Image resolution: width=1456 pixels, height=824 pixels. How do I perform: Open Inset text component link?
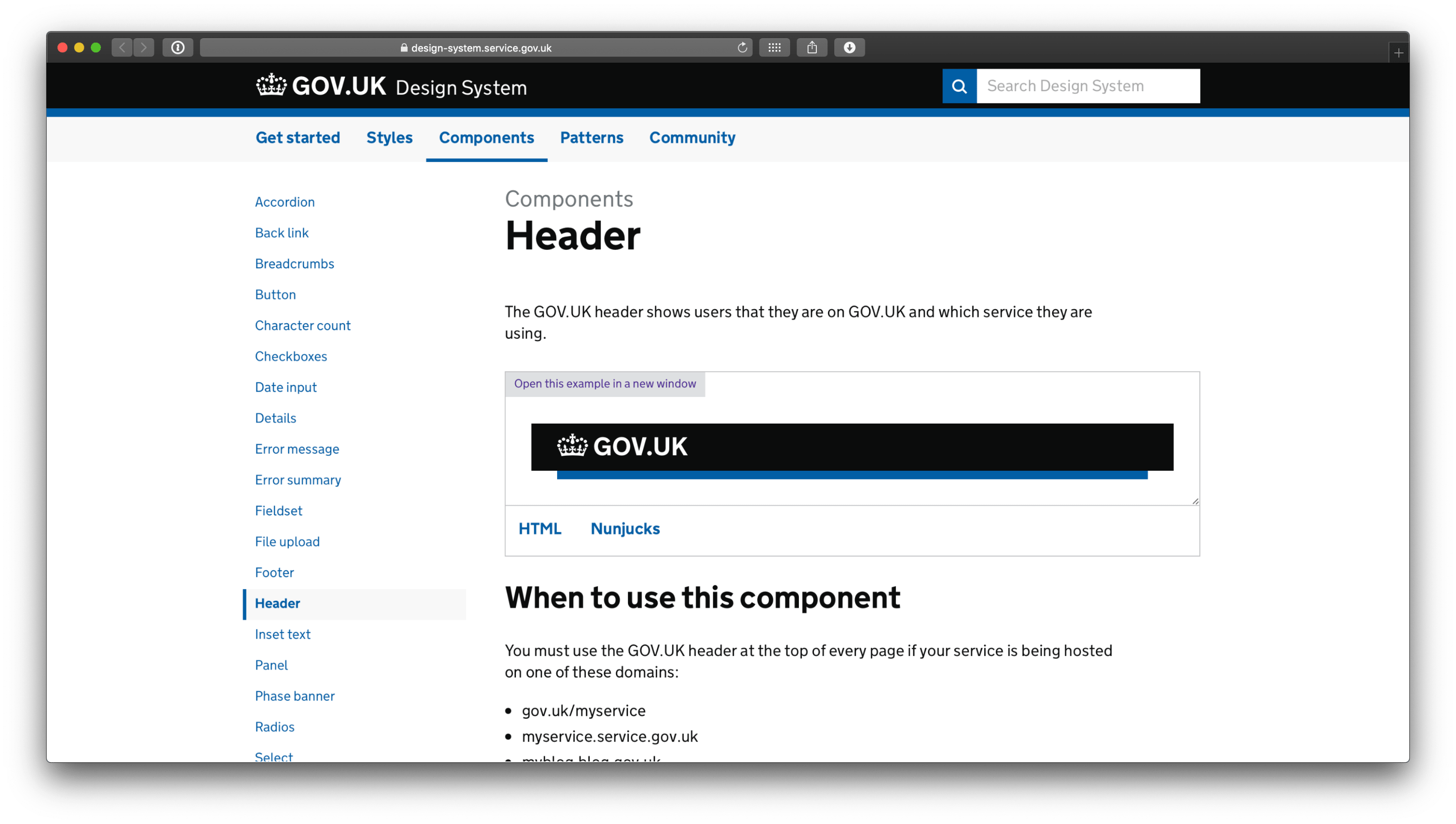[x=282, y=634]
